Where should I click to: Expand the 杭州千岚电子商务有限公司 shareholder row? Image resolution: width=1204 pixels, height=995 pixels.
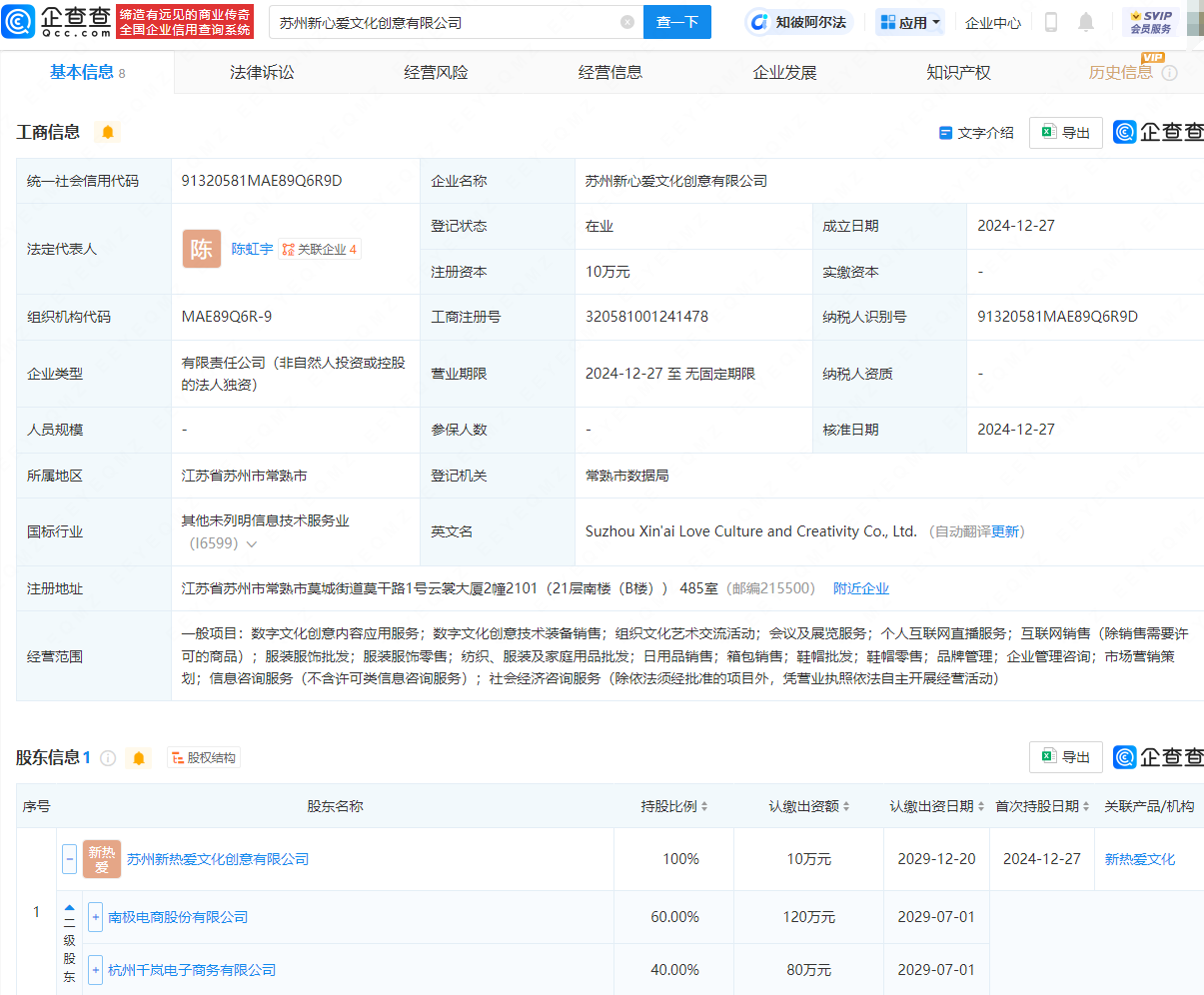pyautogui.click(x=95, y=970)
